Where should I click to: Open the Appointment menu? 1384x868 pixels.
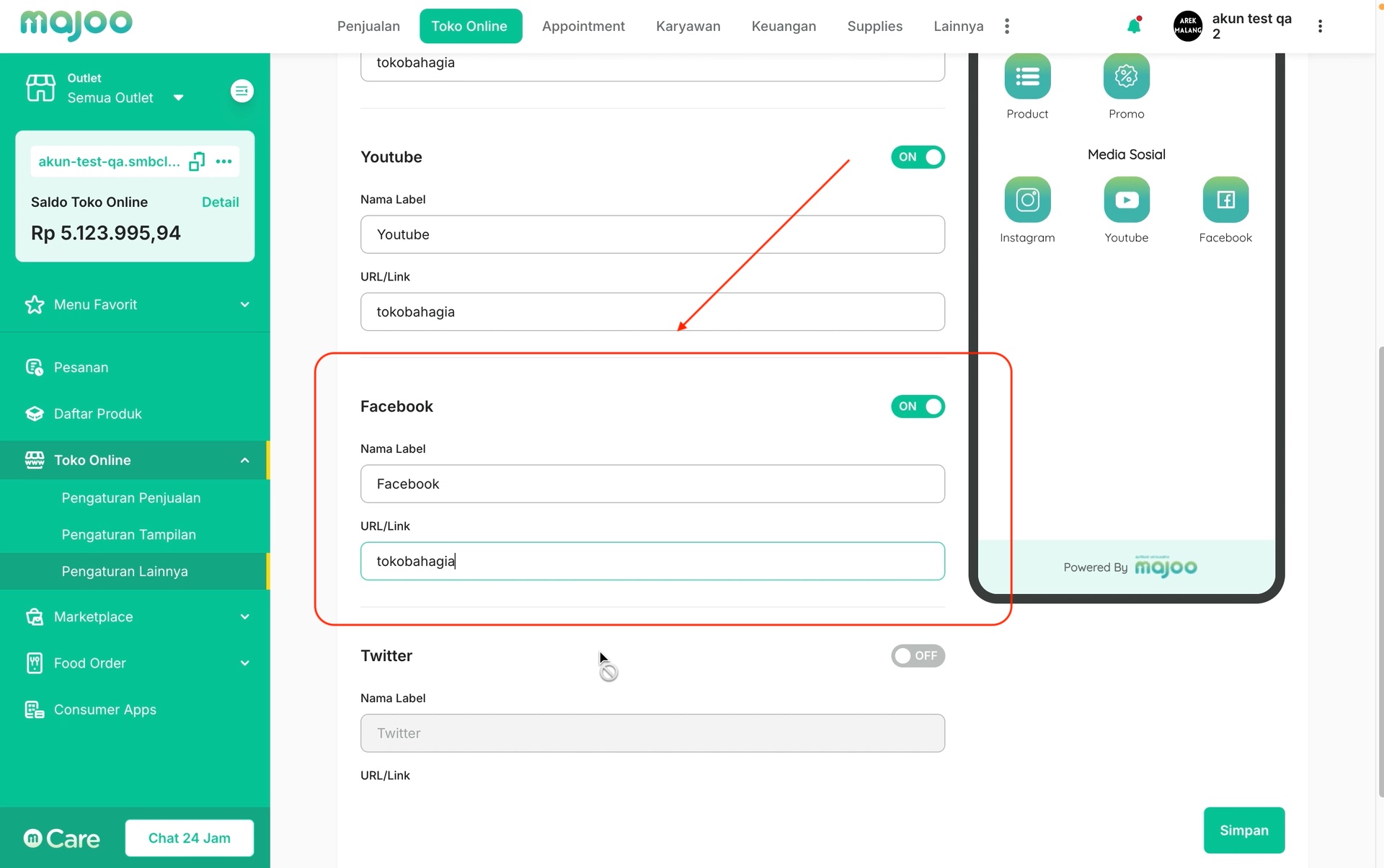(x=583, y=26)
